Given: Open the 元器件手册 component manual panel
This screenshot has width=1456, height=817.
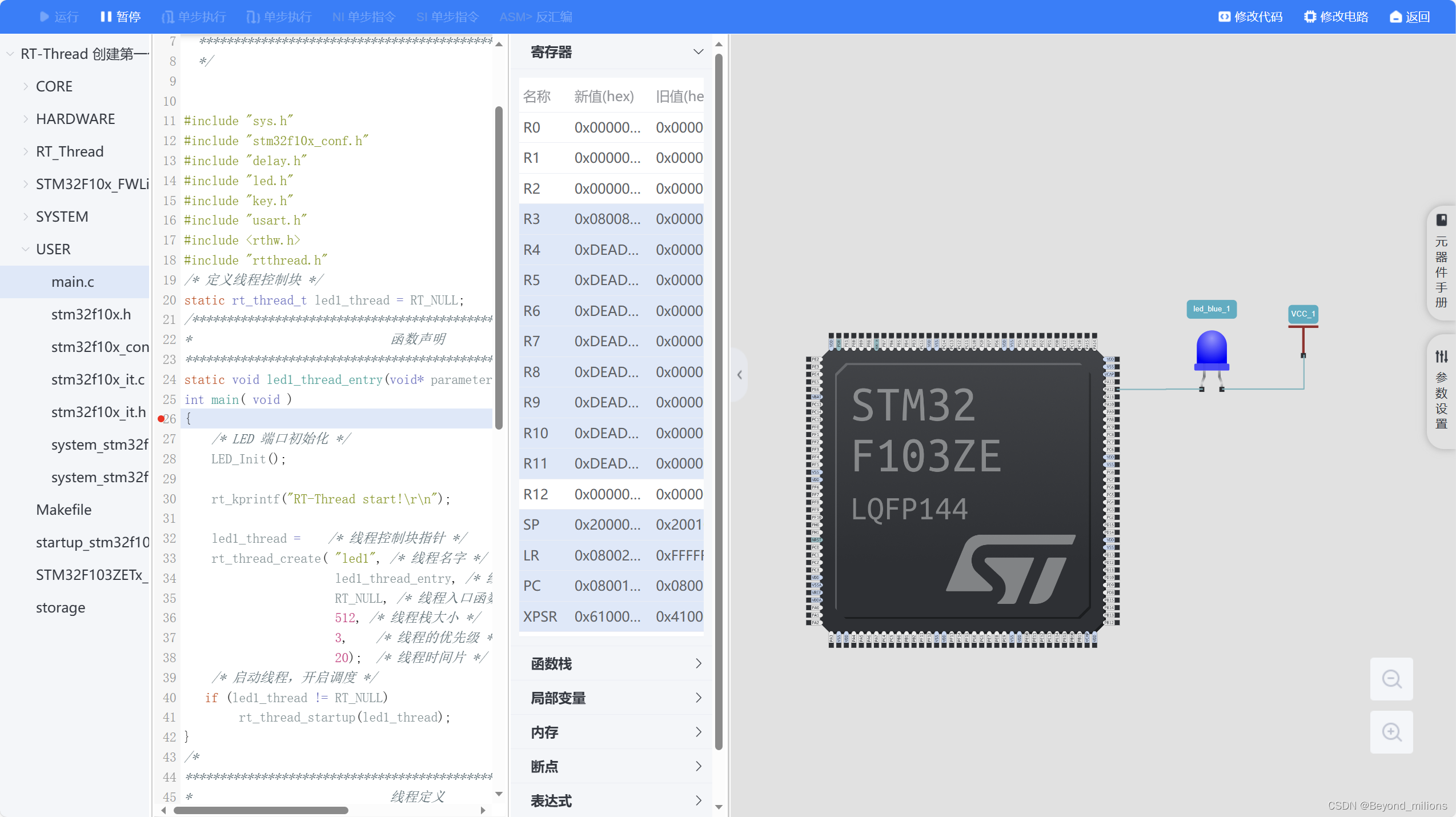Looking at the screenshot, I should click(1442, 263).
